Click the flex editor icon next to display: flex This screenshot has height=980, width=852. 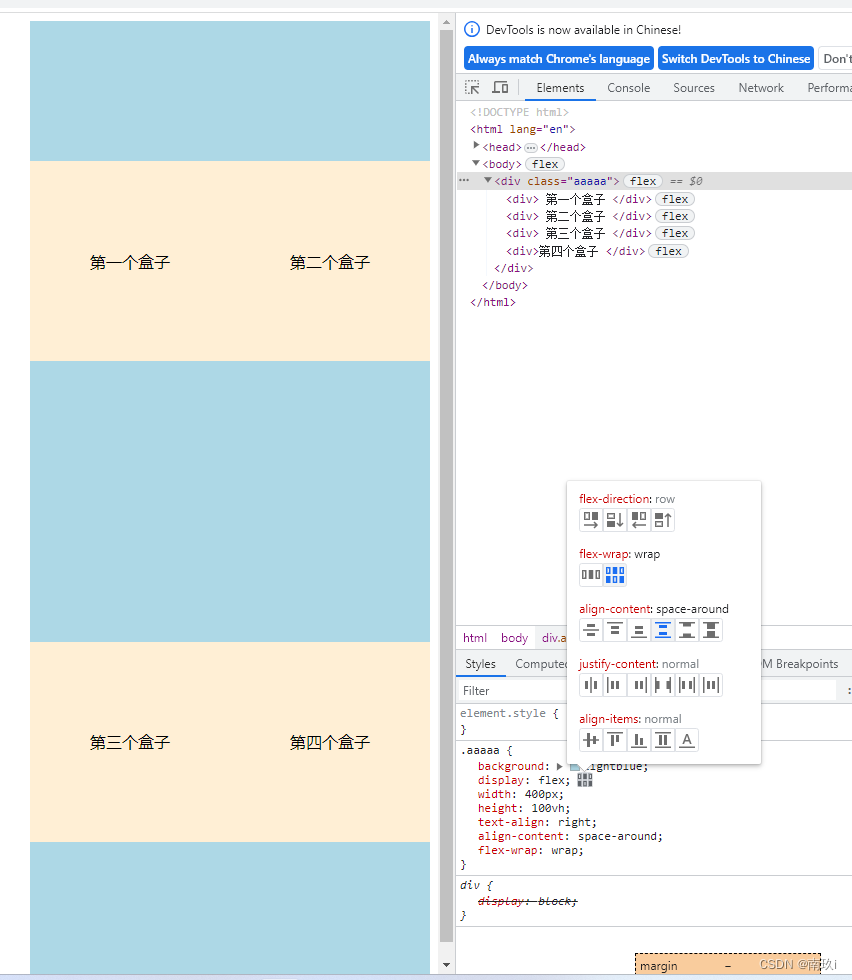coord(584,780)
